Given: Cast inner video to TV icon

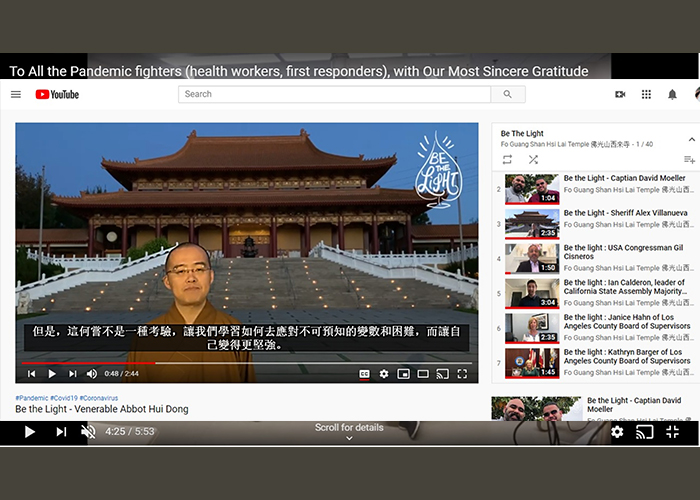Looking at the screenshot, I should tap(442, 374).
